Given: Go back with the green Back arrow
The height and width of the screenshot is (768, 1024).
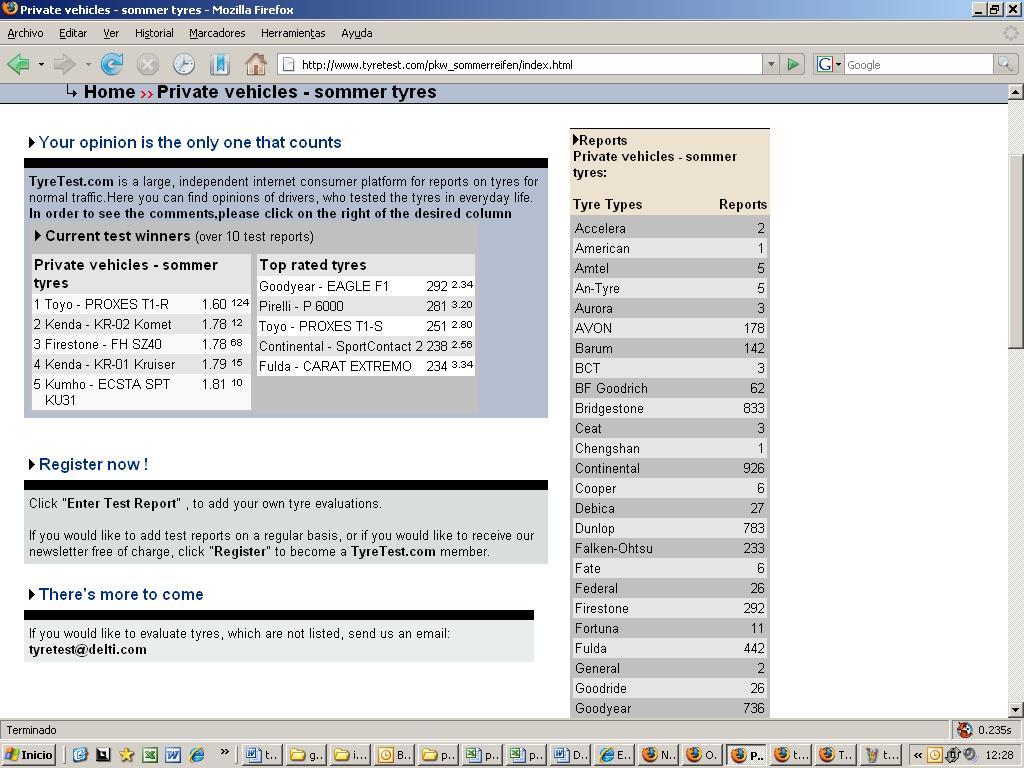Looking at the screenshot, I should (18, 65).
